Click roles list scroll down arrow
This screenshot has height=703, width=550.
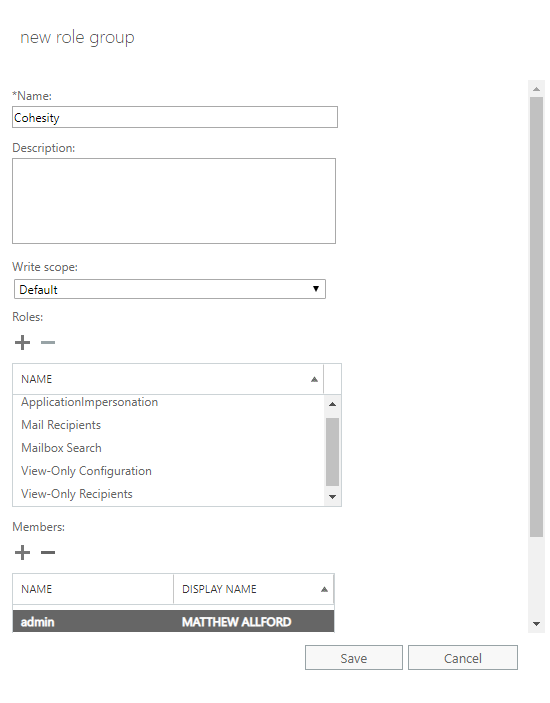point(332,497)
